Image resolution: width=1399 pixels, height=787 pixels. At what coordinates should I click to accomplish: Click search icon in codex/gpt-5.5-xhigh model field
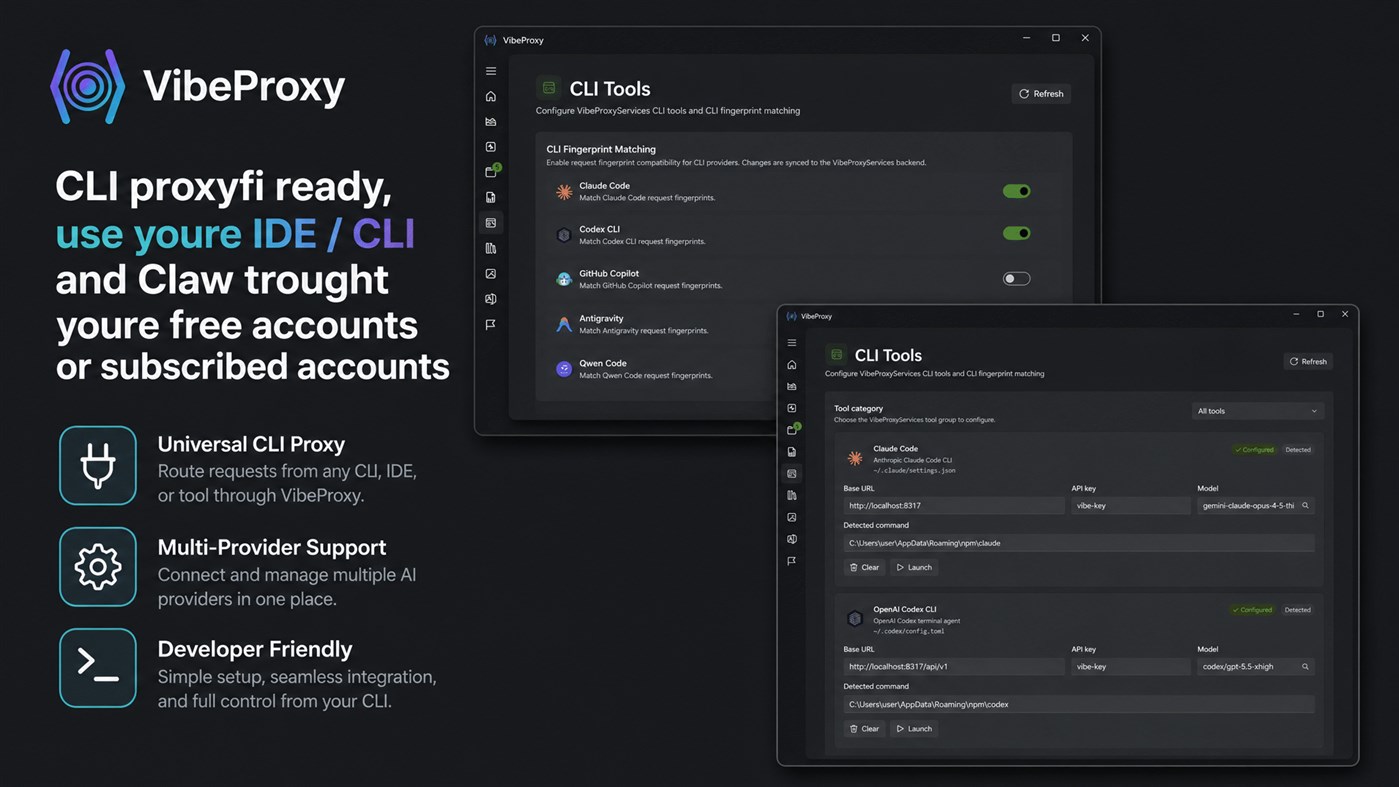tap(1305, 667)
